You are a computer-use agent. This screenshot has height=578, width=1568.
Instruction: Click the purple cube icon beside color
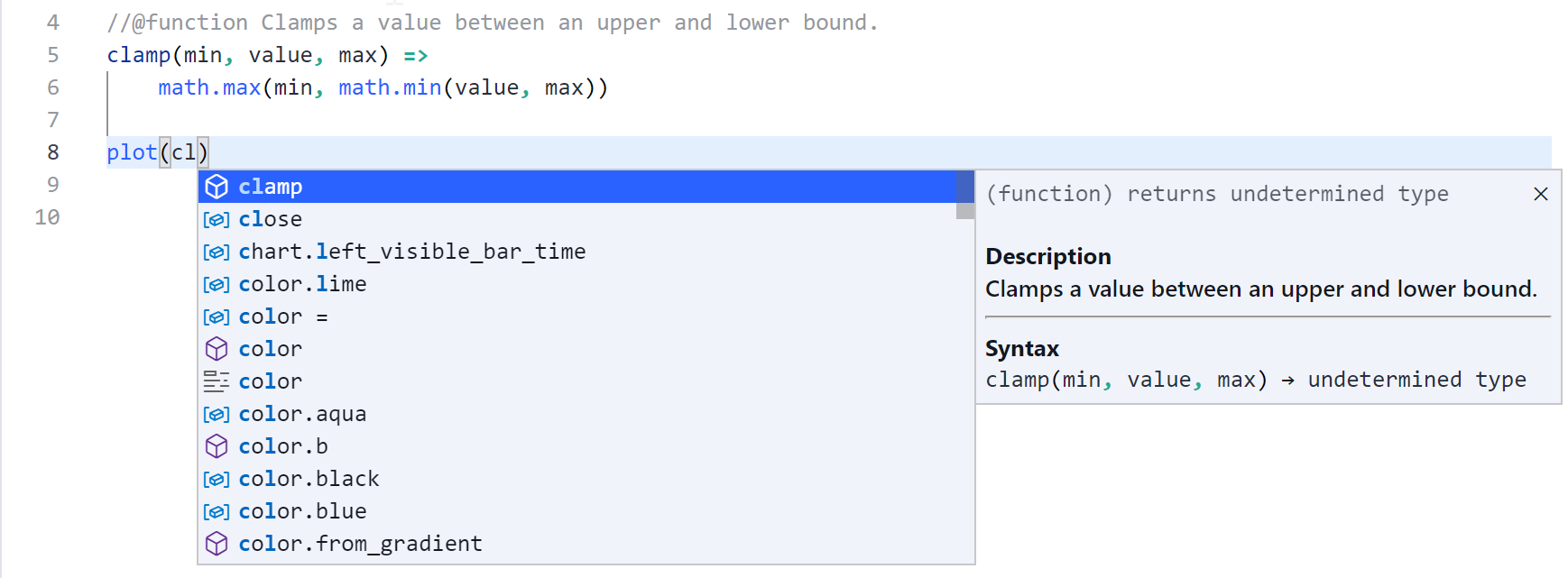click(217, 349)
